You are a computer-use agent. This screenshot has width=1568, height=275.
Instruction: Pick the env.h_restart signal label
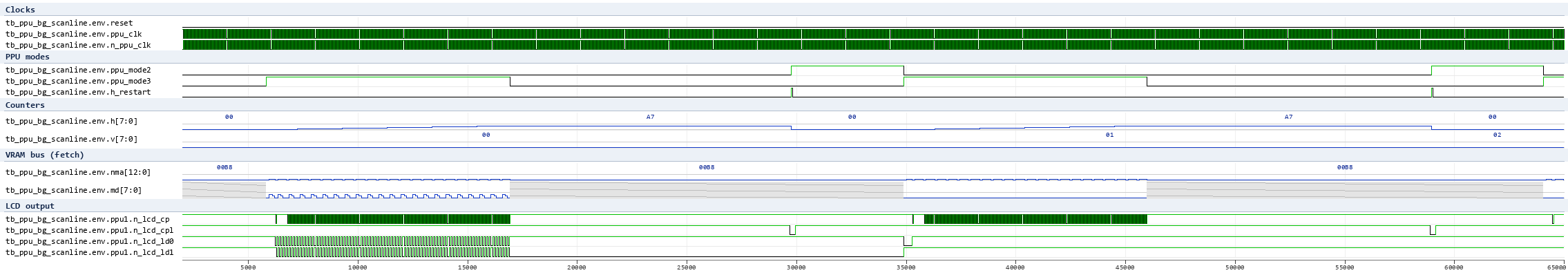(78, 92)
